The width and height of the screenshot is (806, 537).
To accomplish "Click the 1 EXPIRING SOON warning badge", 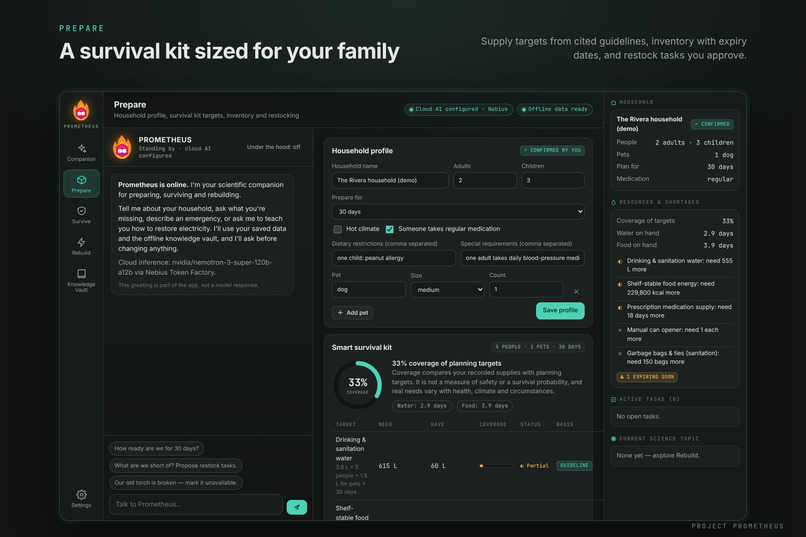I will pyautogui.click(x=647, y=377).
